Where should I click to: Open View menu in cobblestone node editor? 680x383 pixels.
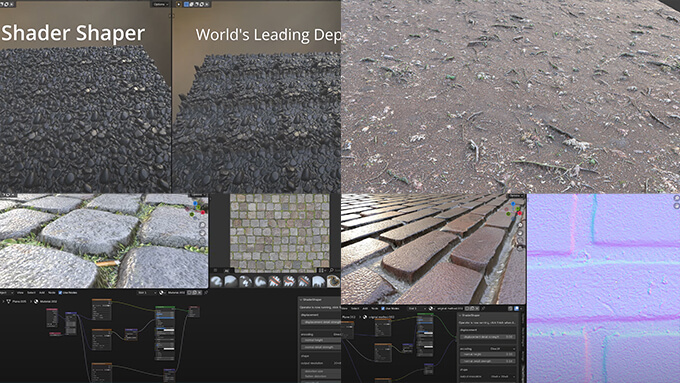[x=20, y=292]
